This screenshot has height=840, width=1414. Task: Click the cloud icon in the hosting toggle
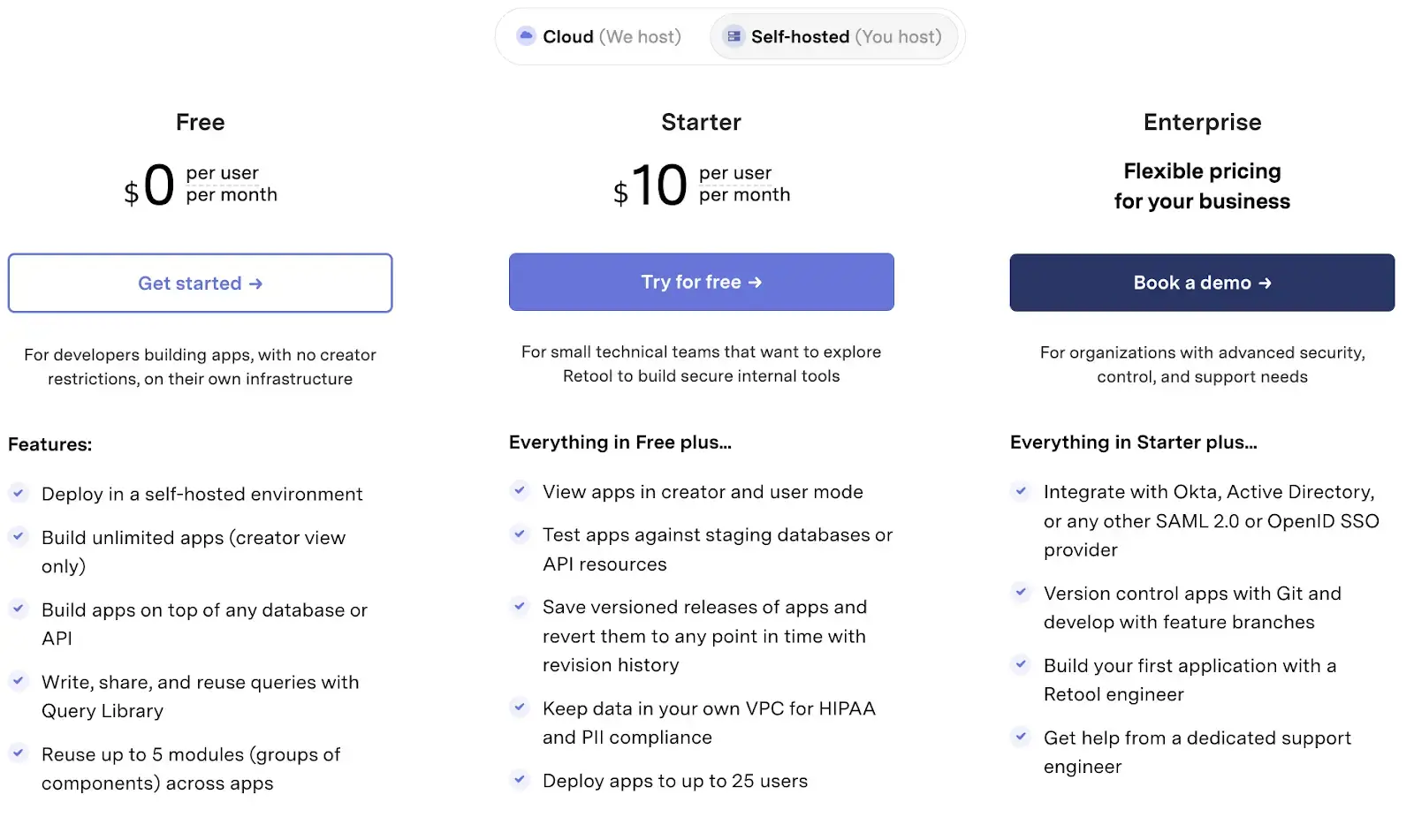pos(526,36)
